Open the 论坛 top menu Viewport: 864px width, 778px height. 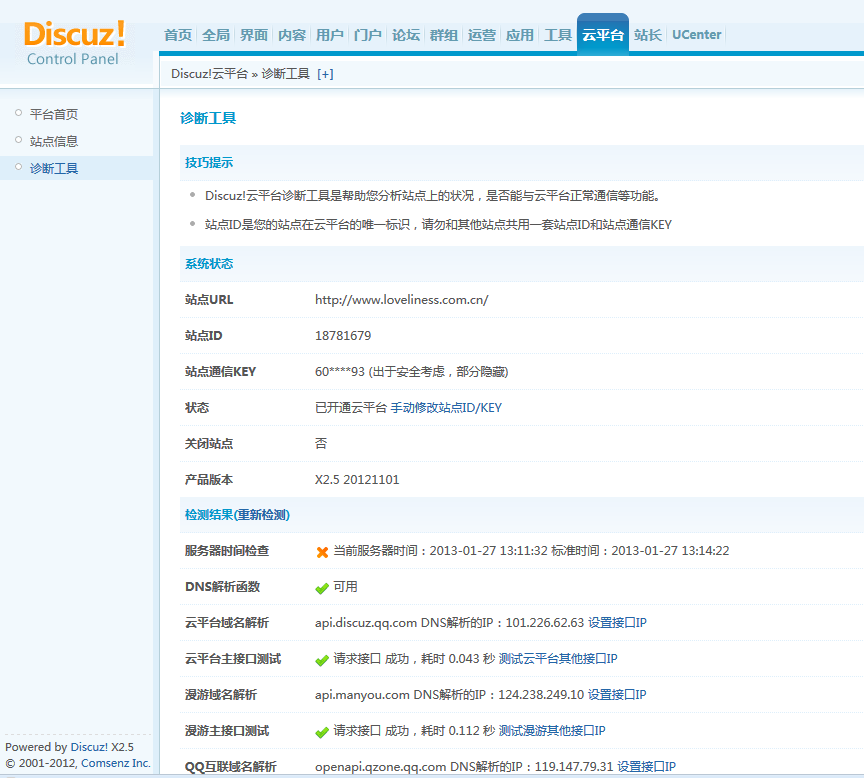pyautogui.click(x=406, y=35)
